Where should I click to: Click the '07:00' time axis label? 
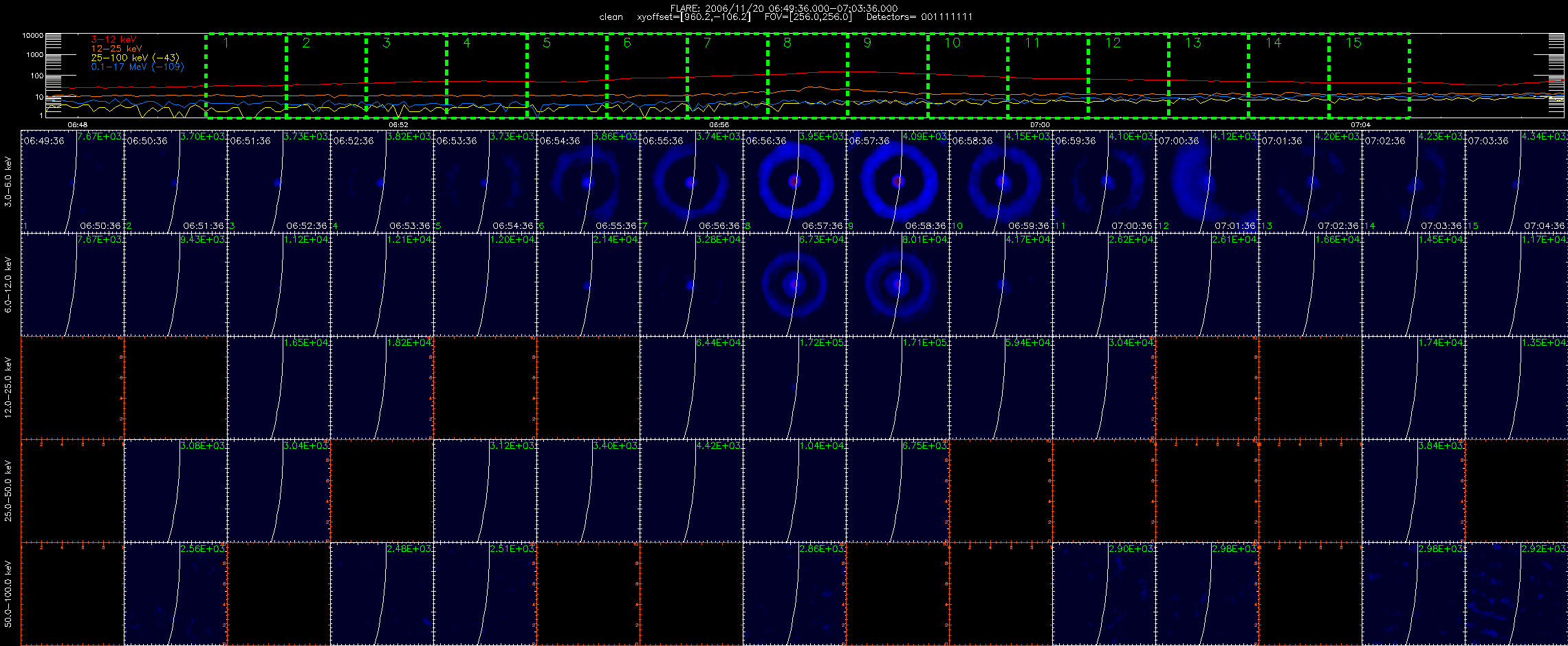1040,125
